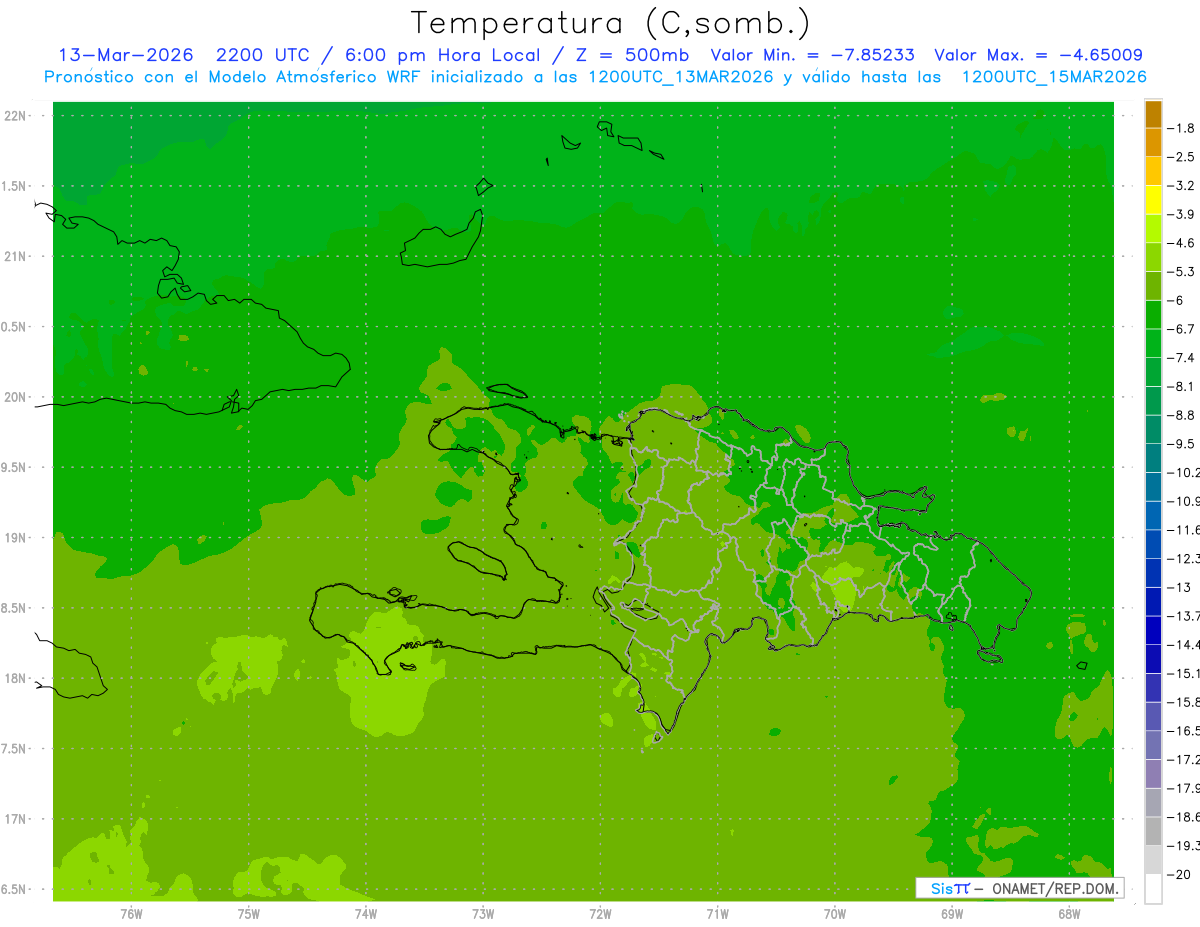The image size is (1200, 927).
Task: Click the '18N' latitude label
Action: [14, 678]
